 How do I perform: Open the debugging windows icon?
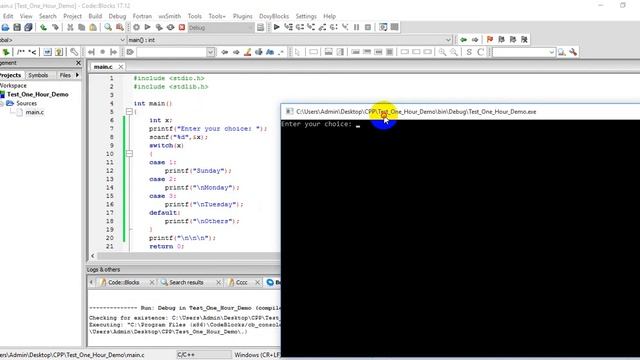coord(383,27)
